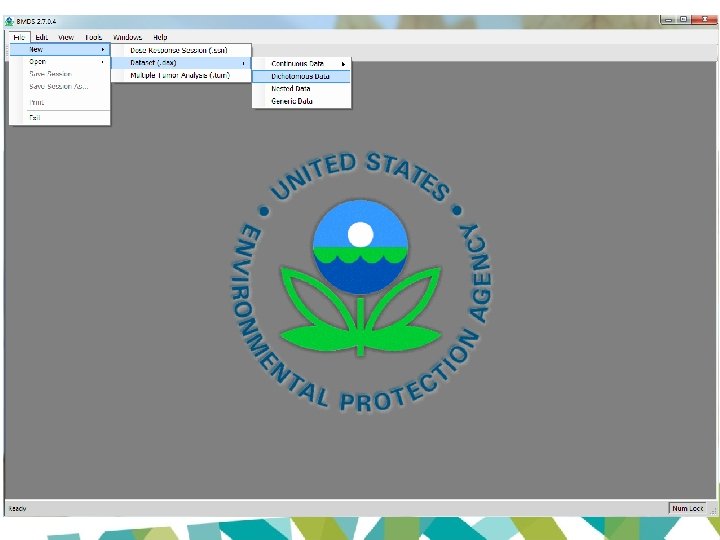Create a new Dose Response Session (.ssn)

(x=181, y=50)
